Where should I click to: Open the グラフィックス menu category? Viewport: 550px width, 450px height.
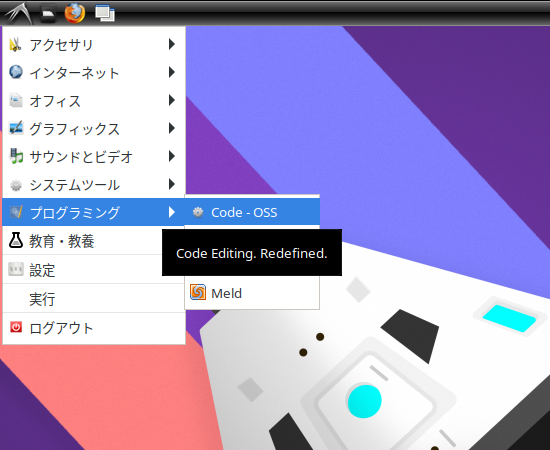[94, 128]
